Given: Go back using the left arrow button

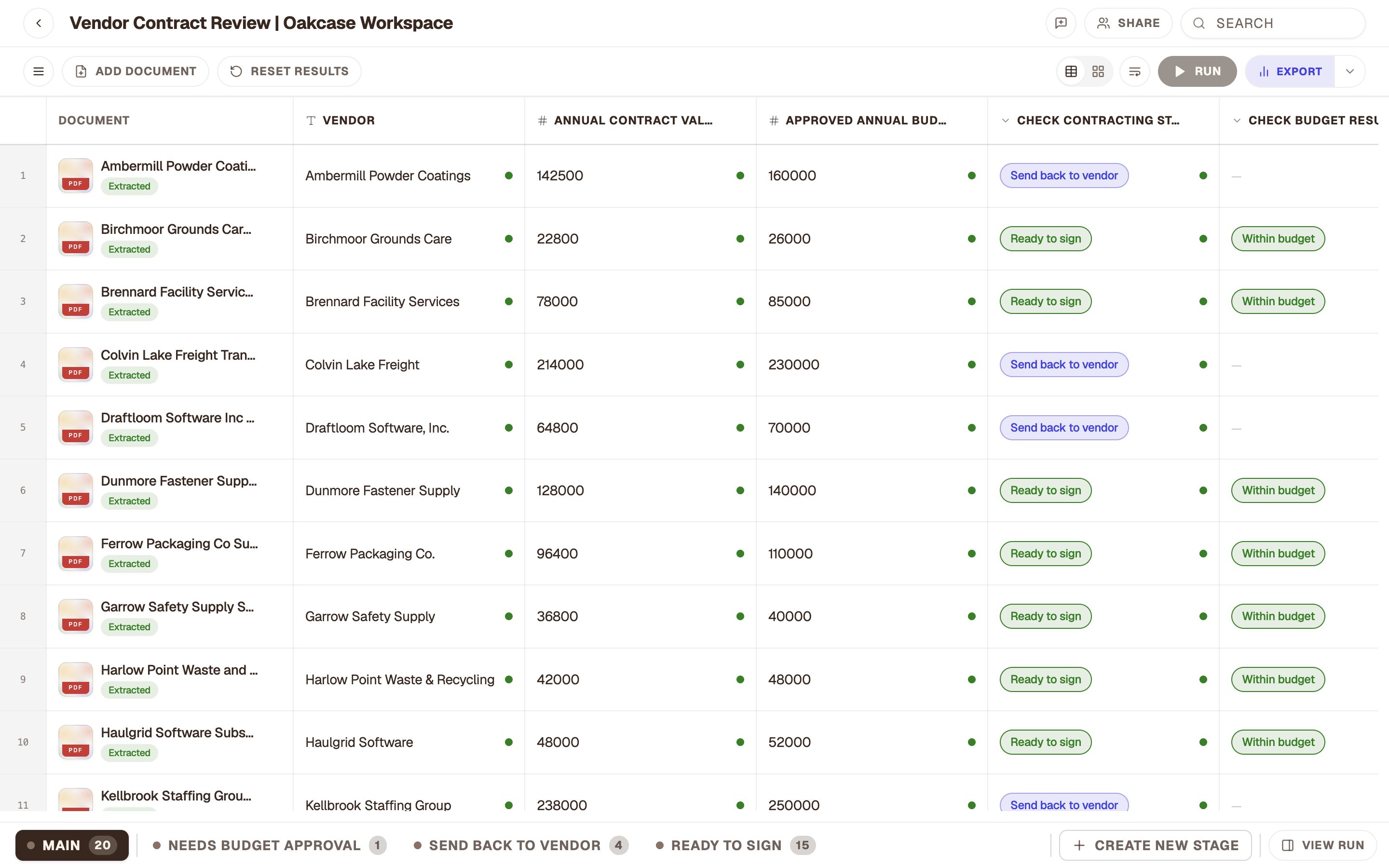Looking at the screenshot, I should click(39, 23).
